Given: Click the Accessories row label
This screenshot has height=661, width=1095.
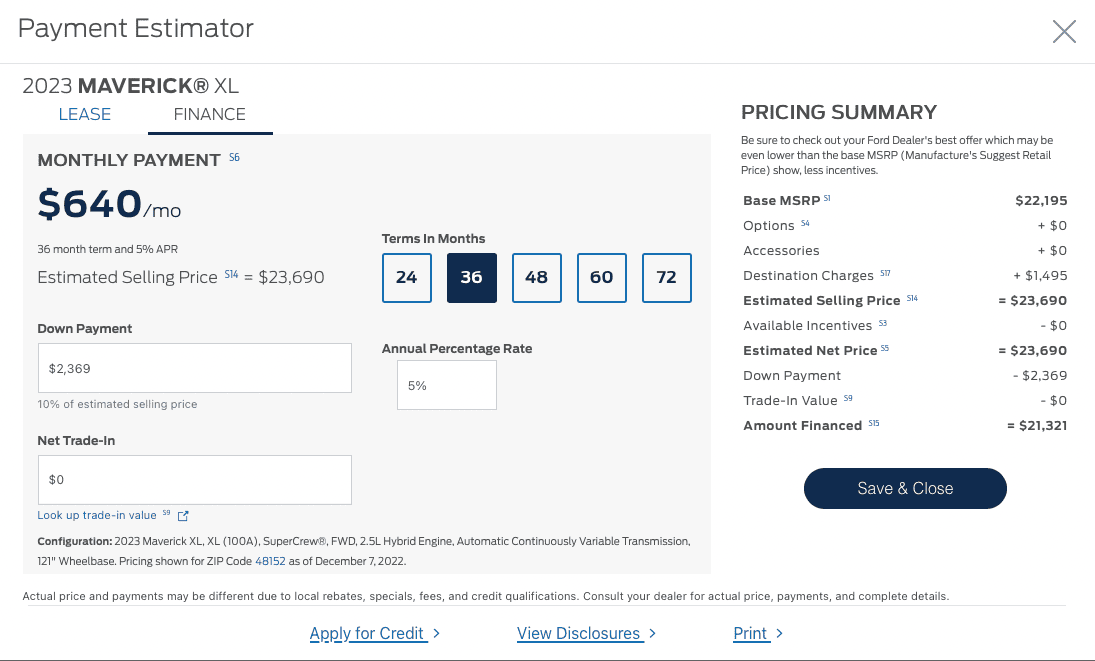Looking at the screenshot, I should click(781, 251).
